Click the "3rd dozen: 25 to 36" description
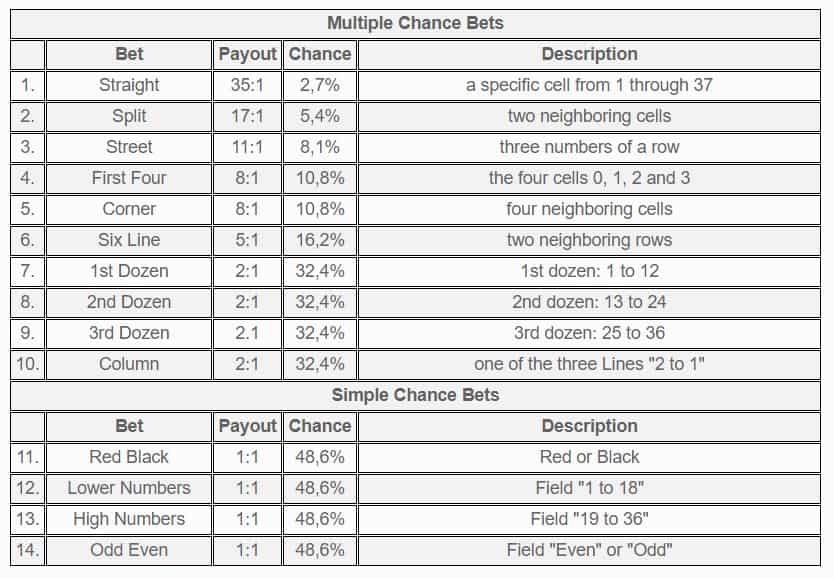 (x=589, y=333)
